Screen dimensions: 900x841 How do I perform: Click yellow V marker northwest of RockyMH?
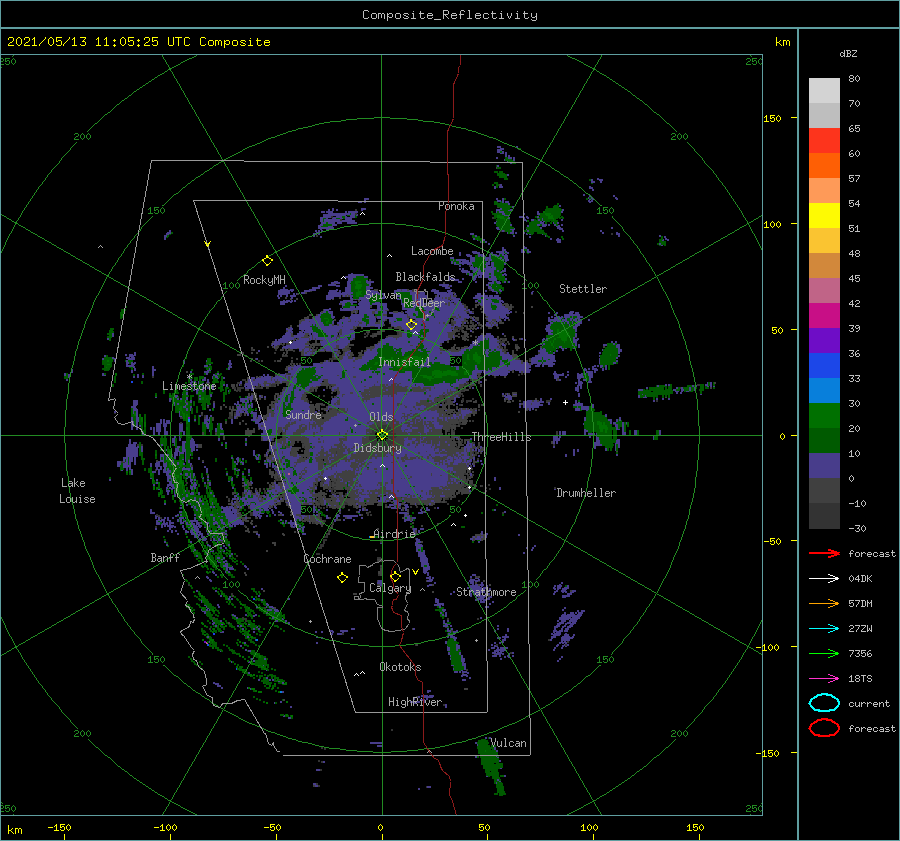pos(208,245)
